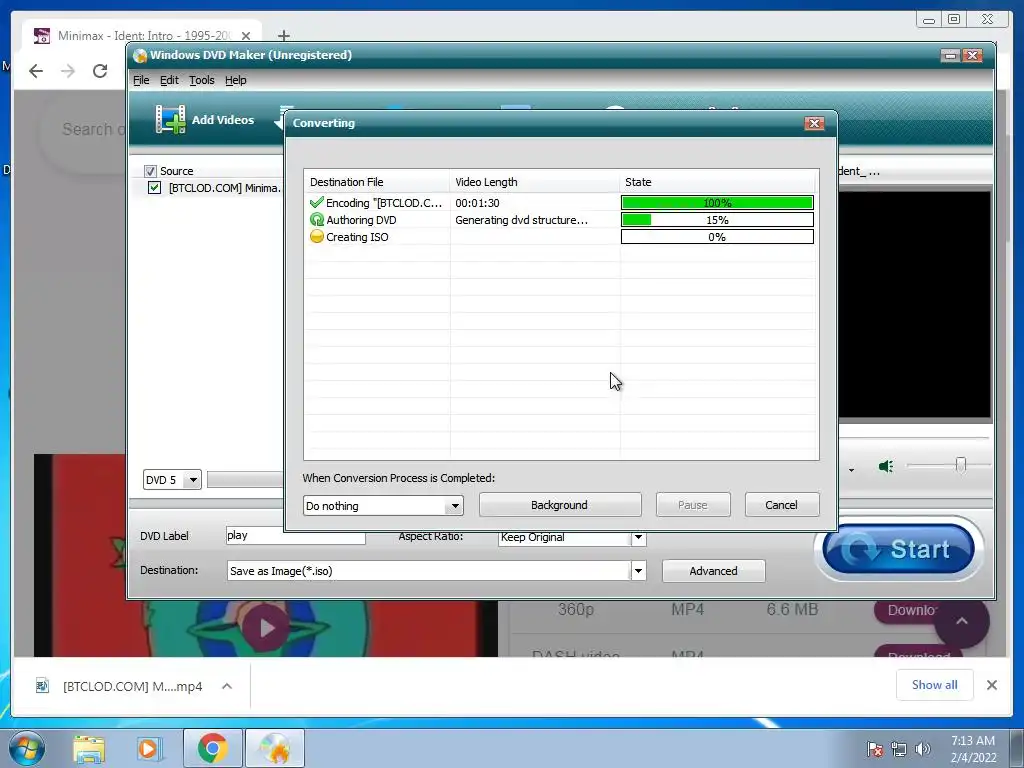Mute audio with the speaker icon in preview
1024x768 pixels.
(886, 466)
